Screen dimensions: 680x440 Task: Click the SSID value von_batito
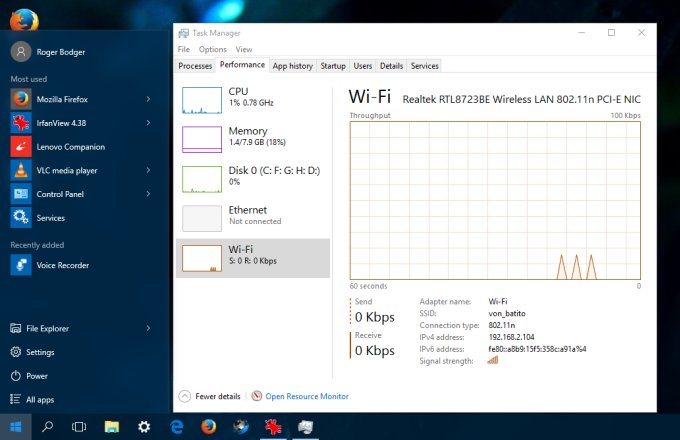[x=507, y=313]
